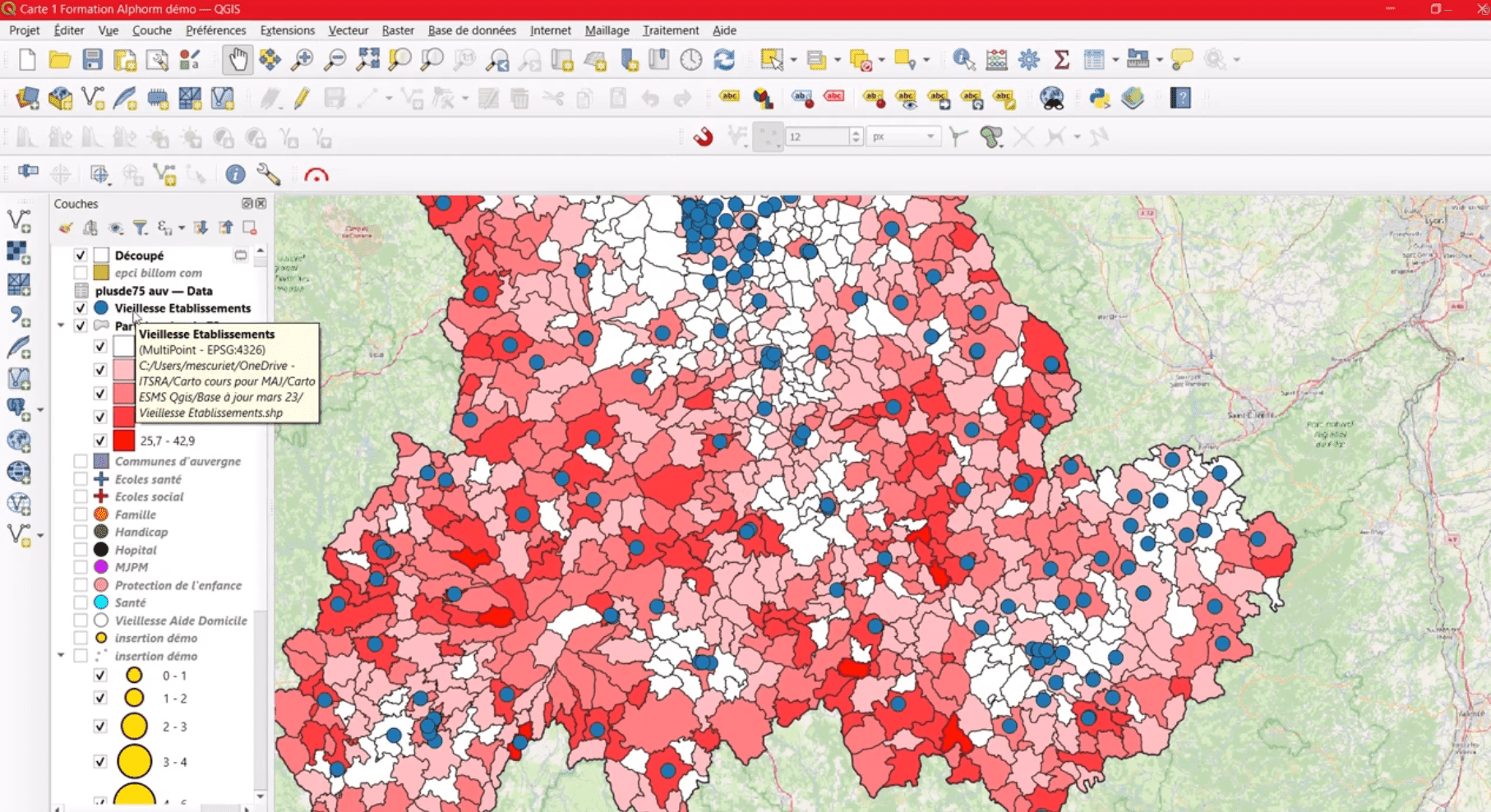Open the Projet menu
The width and height of the screenshot is (1491, 812).
[x=24, y=30]
